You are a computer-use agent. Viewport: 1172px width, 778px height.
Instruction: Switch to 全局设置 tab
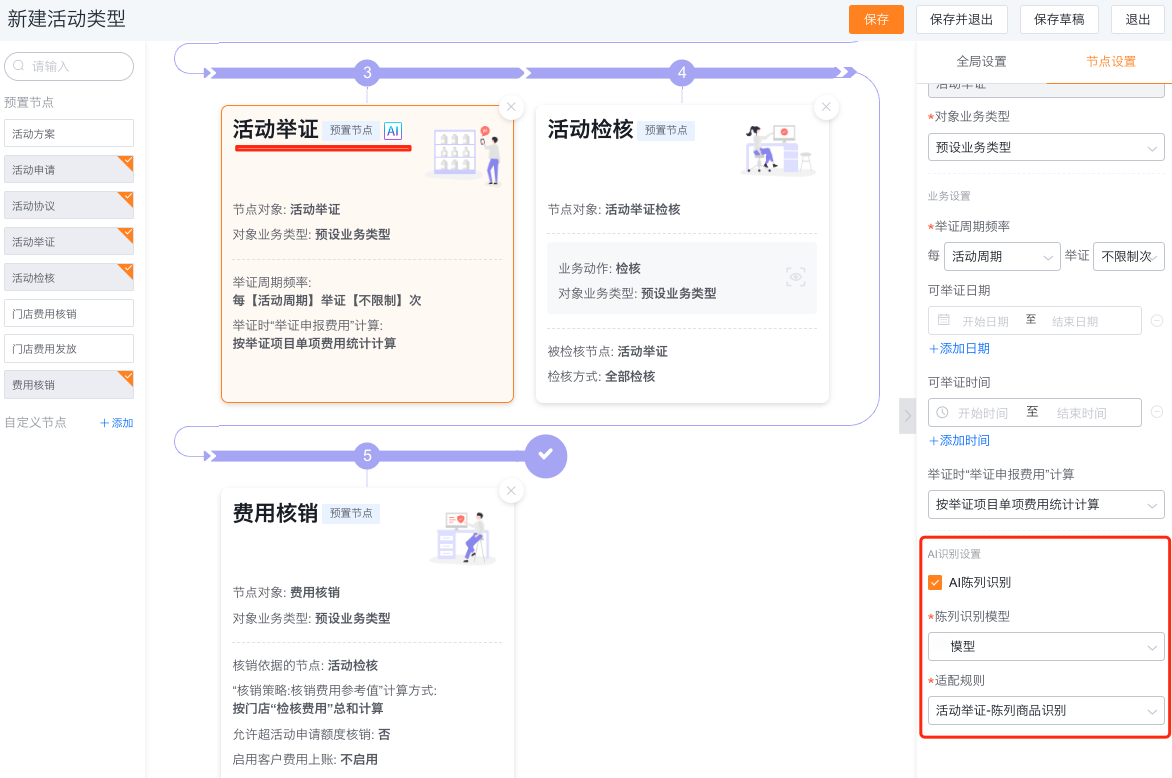[981, 61]
